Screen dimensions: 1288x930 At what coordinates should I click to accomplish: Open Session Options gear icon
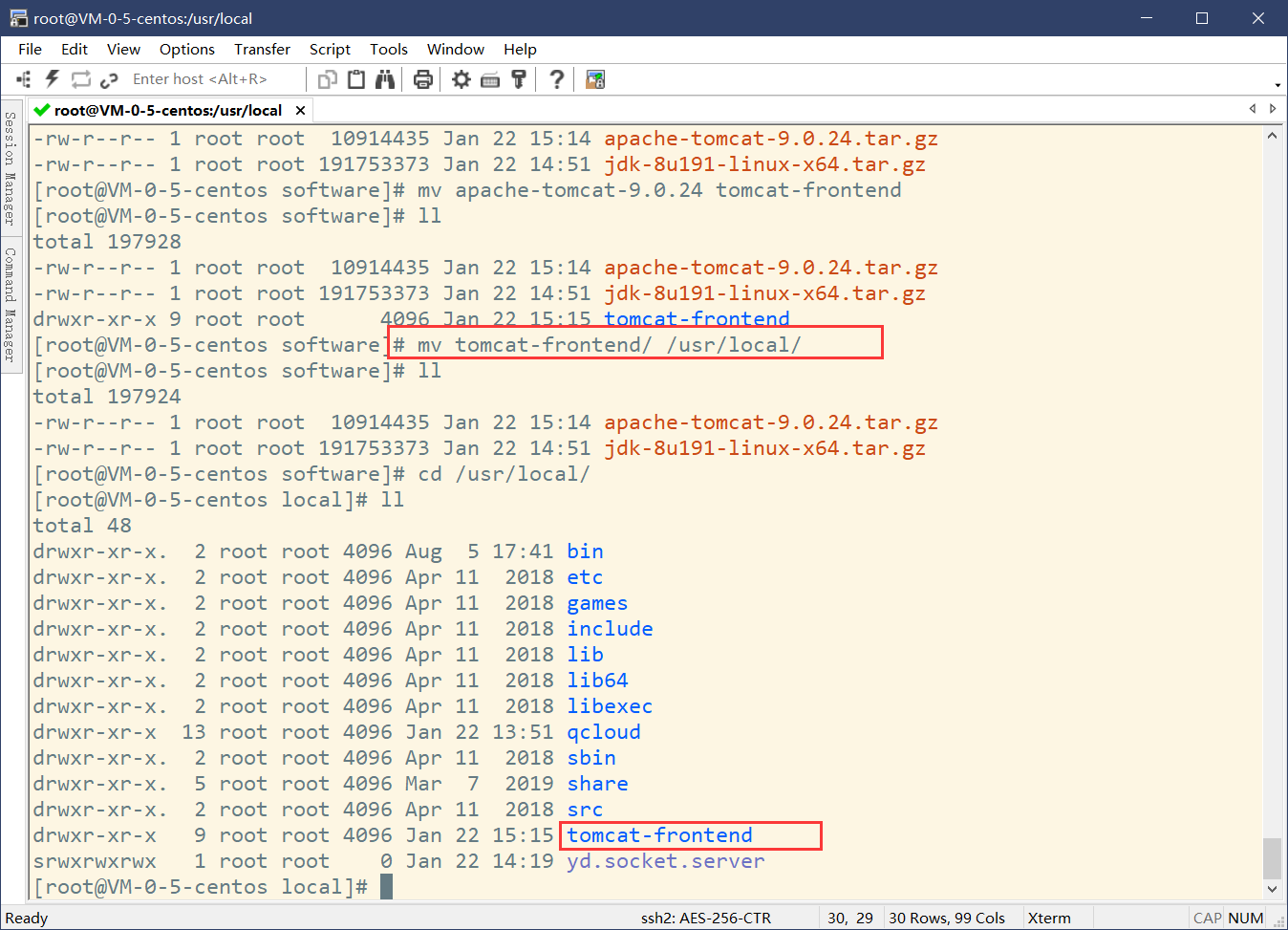point(462,79)
